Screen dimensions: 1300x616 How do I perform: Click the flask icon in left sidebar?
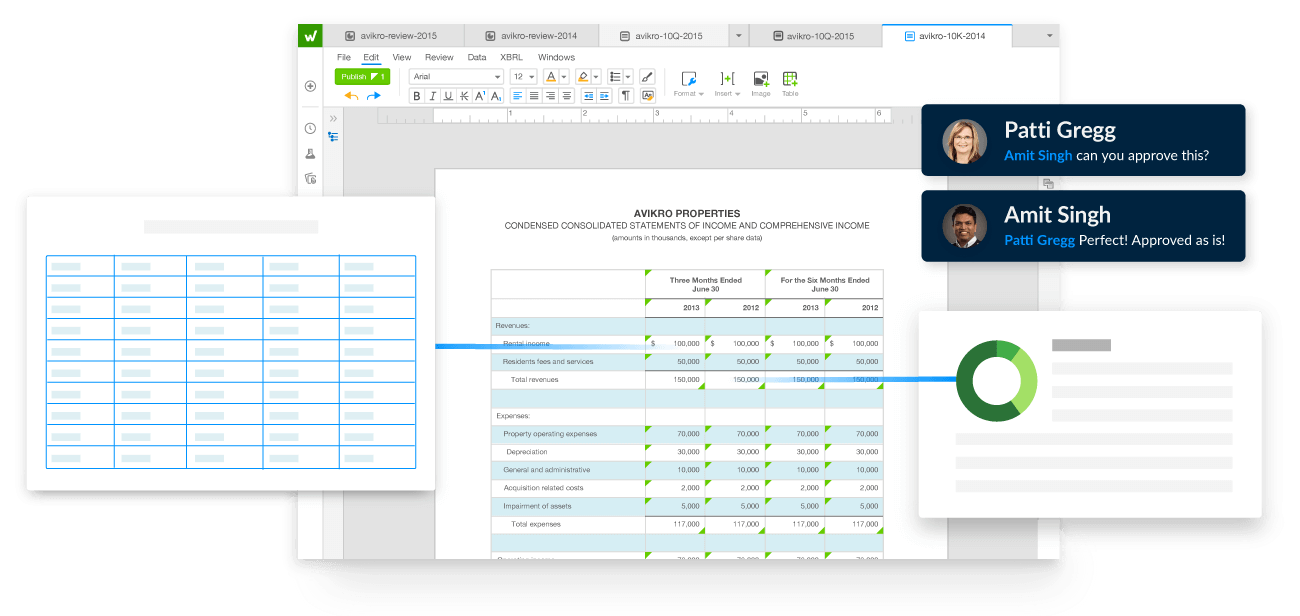pos(310,154)
